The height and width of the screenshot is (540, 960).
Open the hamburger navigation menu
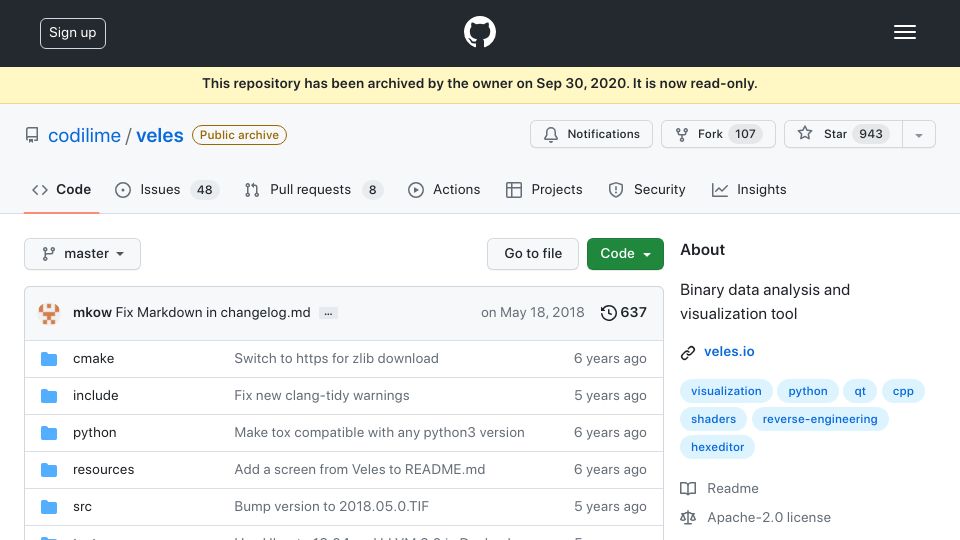point(904,32)
